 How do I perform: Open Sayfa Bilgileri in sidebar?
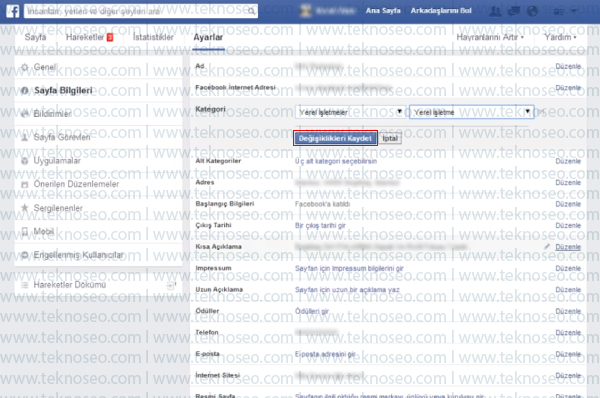tap(98, 91)
